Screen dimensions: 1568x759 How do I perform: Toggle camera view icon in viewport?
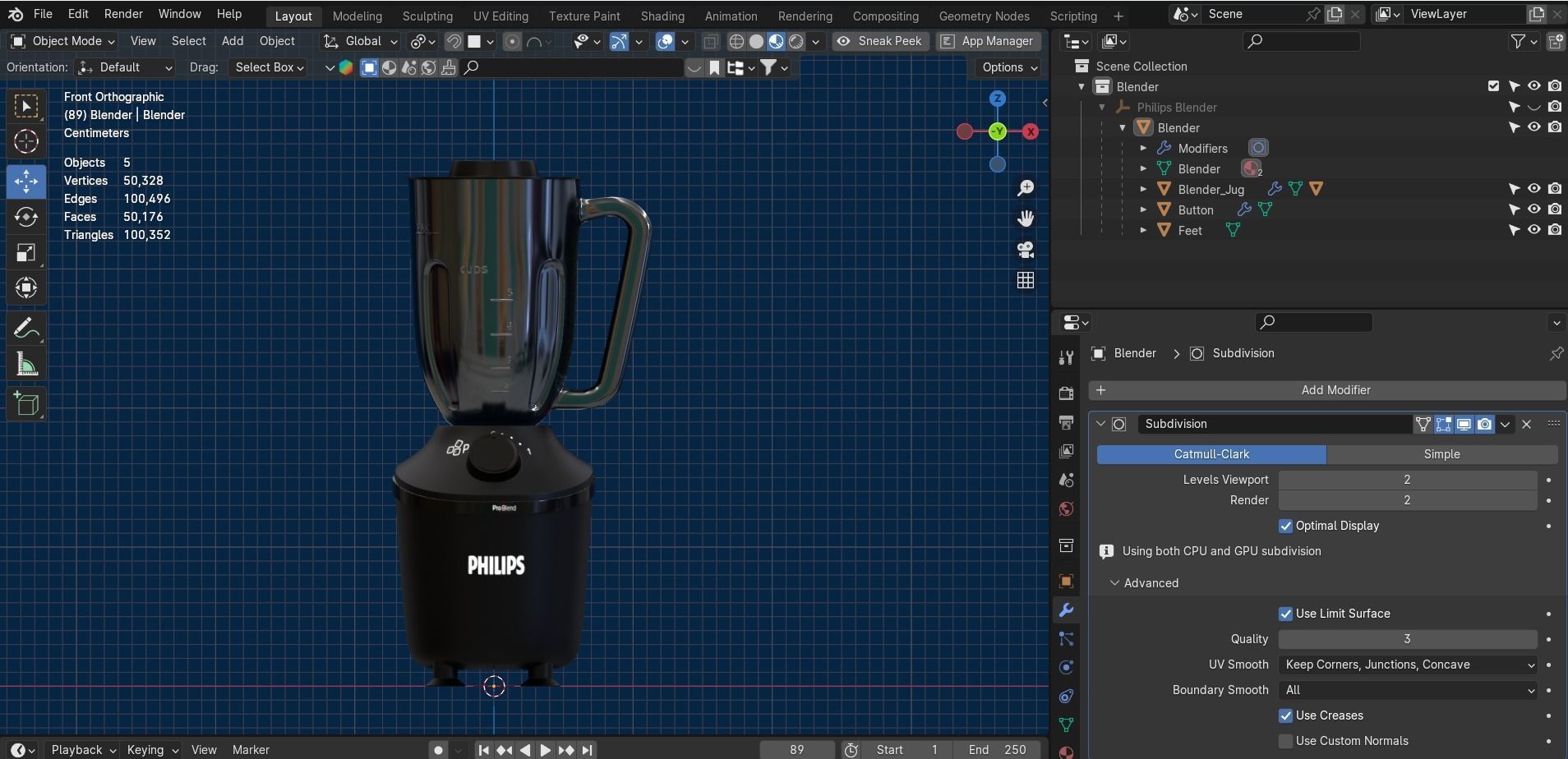click(1026, 250)
